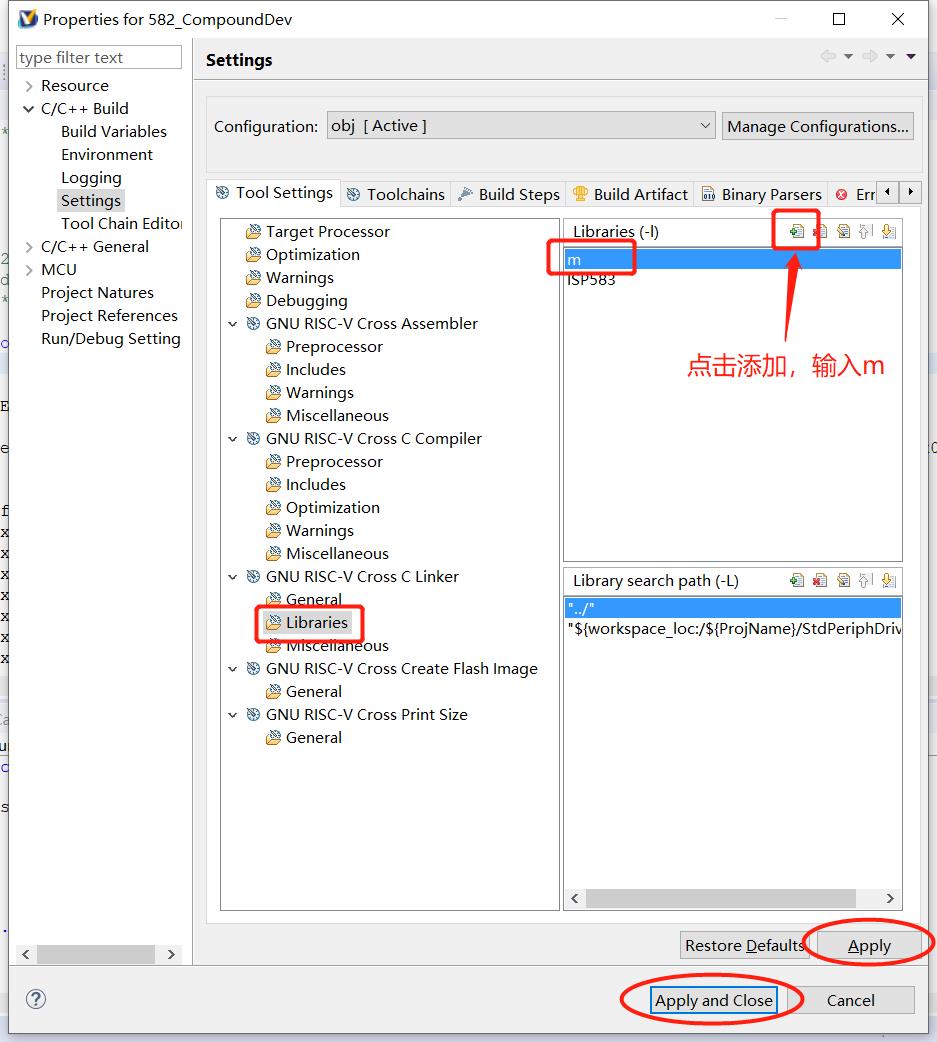Collapse the C/C++ Build tree node
Image resolution: width=937 pixels, height=1042 pixels.
[28, 109]
